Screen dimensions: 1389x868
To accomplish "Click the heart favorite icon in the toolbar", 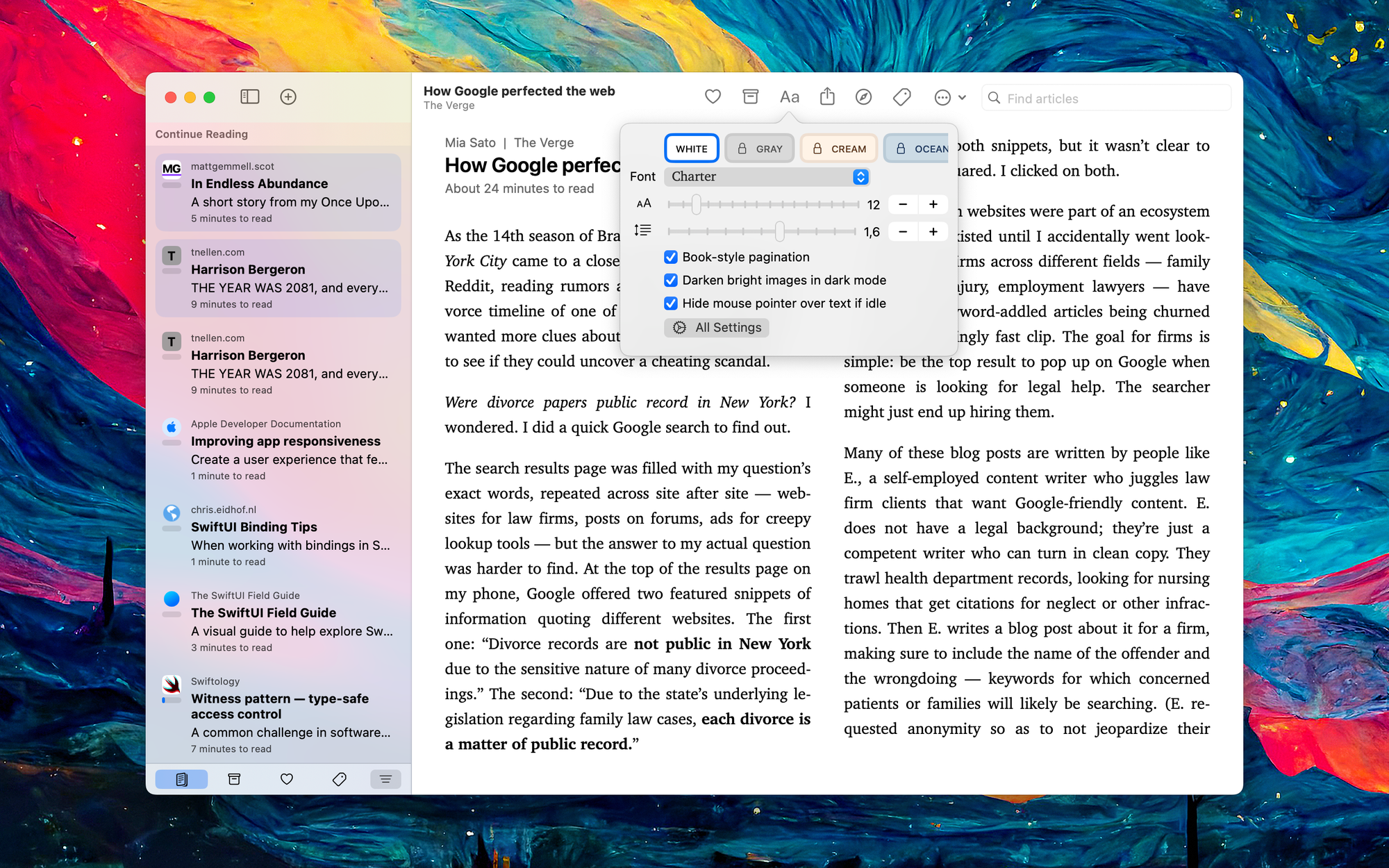I will coord(713,97).
